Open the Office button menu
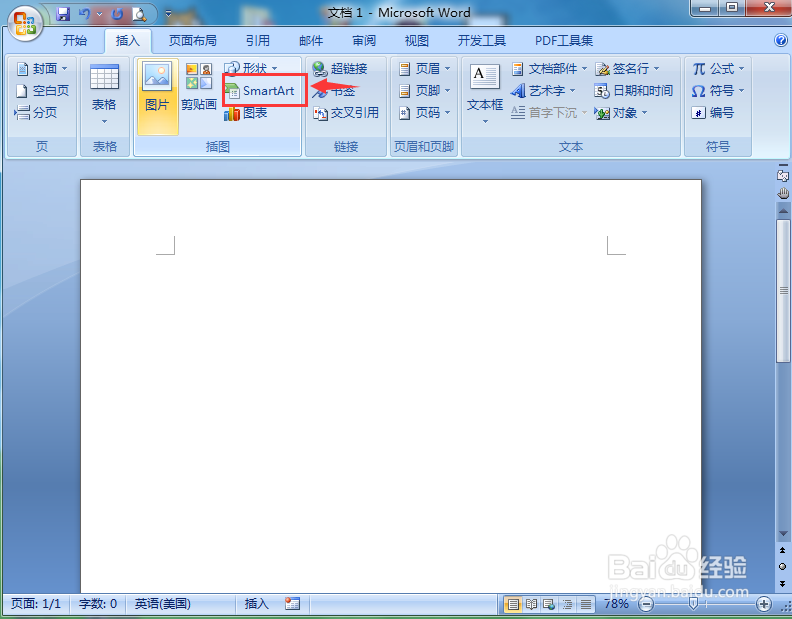The height and width of the screenshot is (619, 792). pos(25,23)
